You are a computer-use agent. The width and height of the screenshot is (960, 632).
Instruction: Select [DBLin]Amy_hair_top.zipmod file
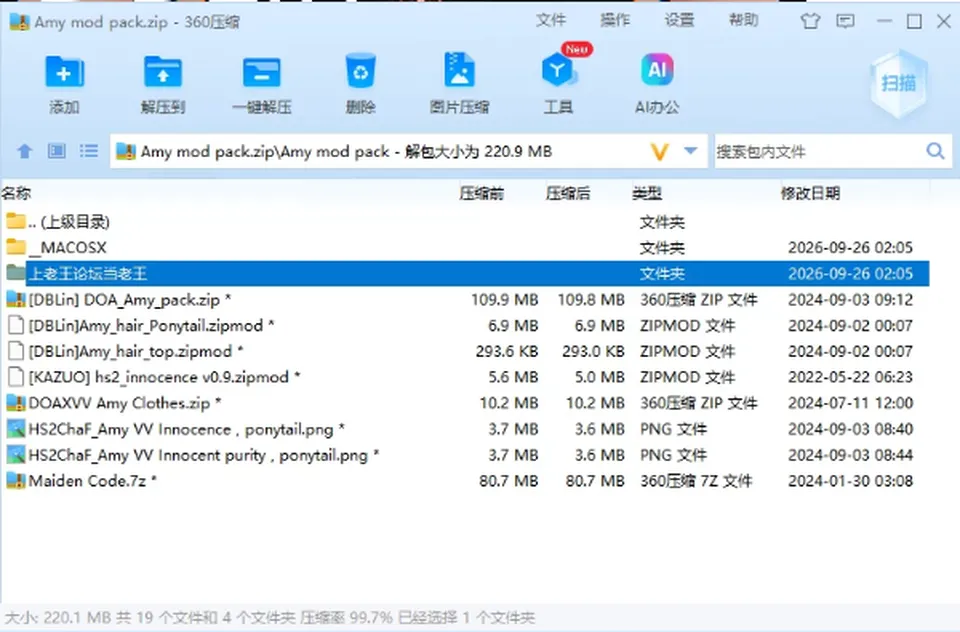coord(465,351)
